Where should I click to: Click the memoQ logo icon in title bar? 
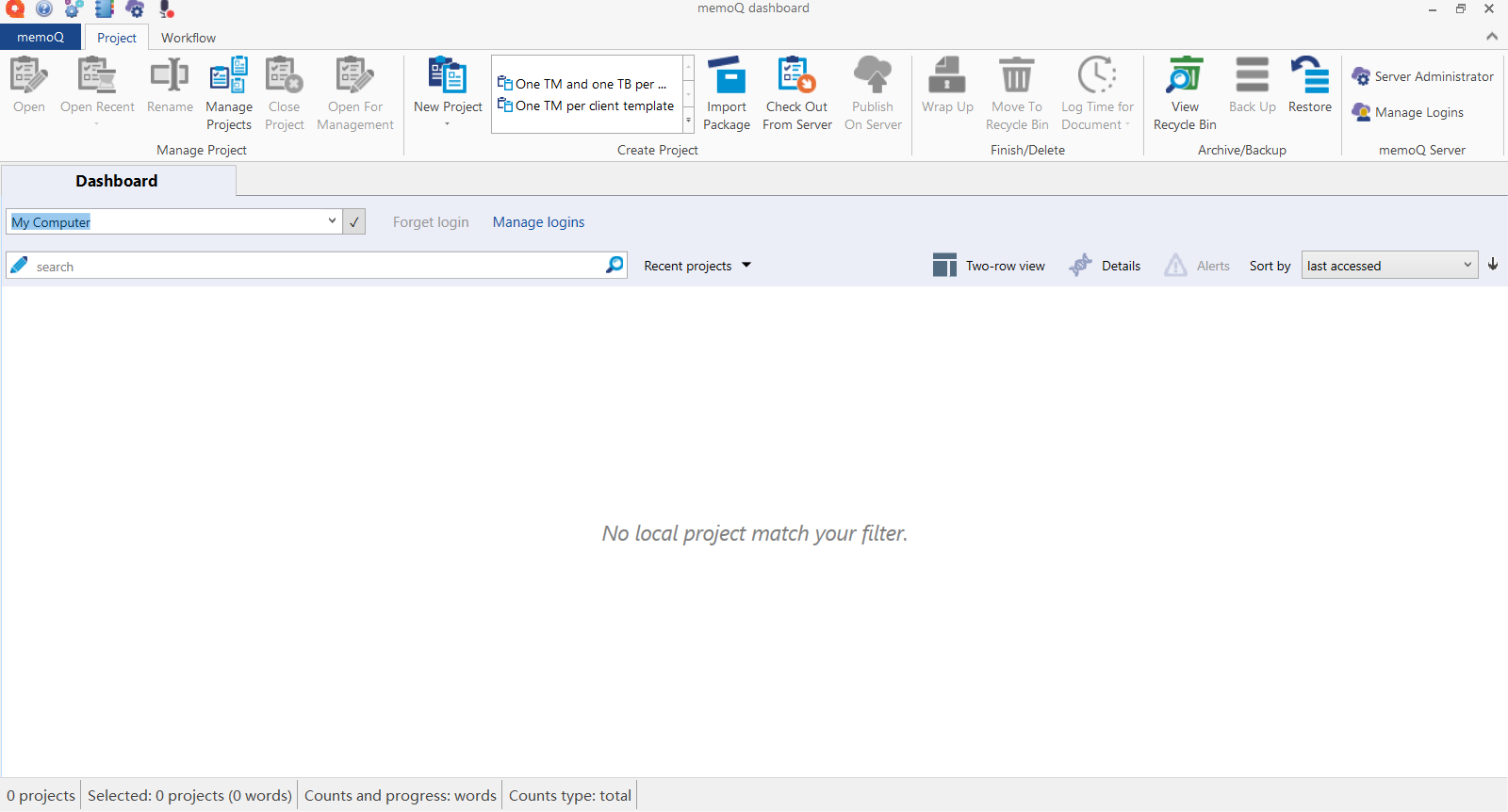pyautogui.click(x=15, y=9)
